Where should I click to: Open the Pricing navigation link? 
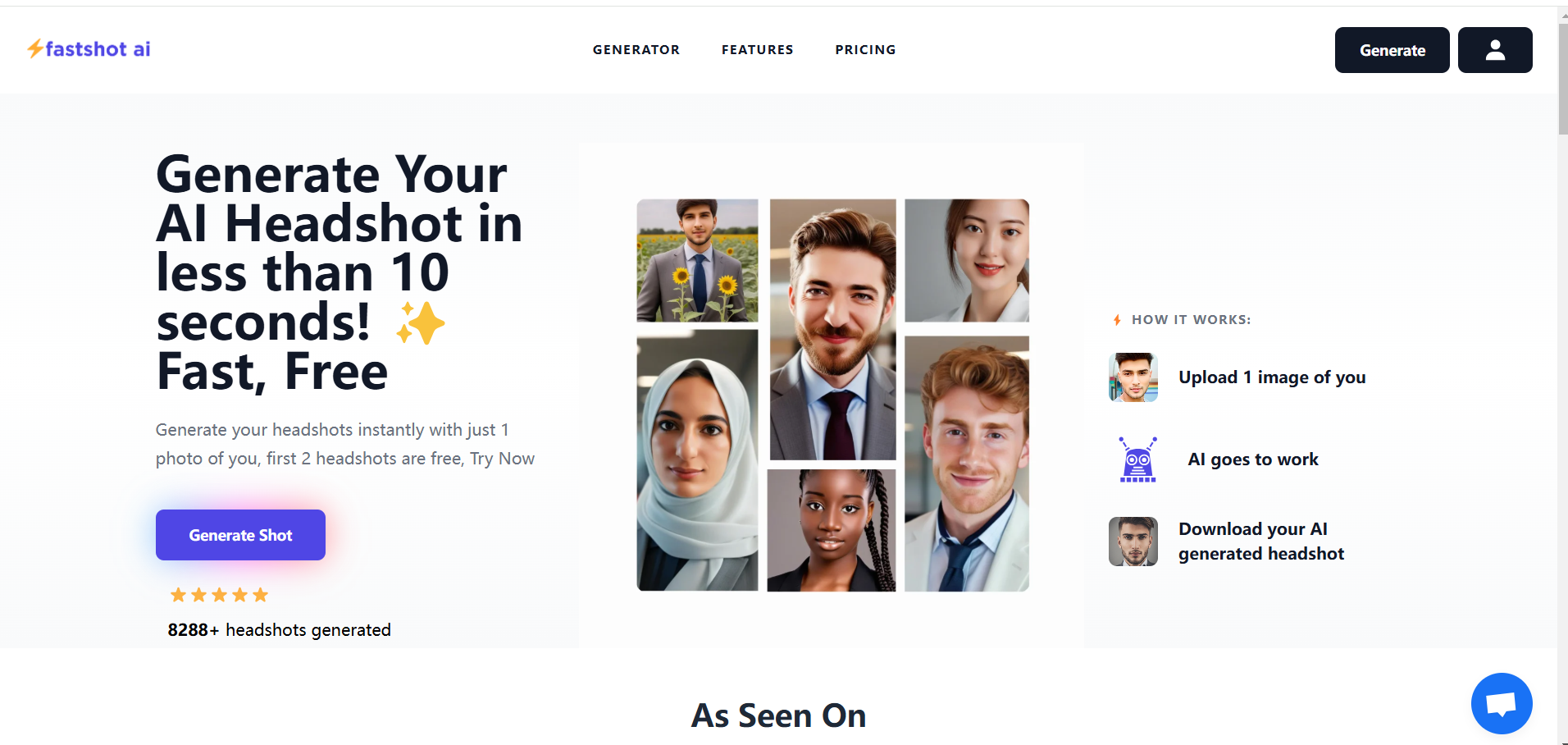click(x=866, y=50)
